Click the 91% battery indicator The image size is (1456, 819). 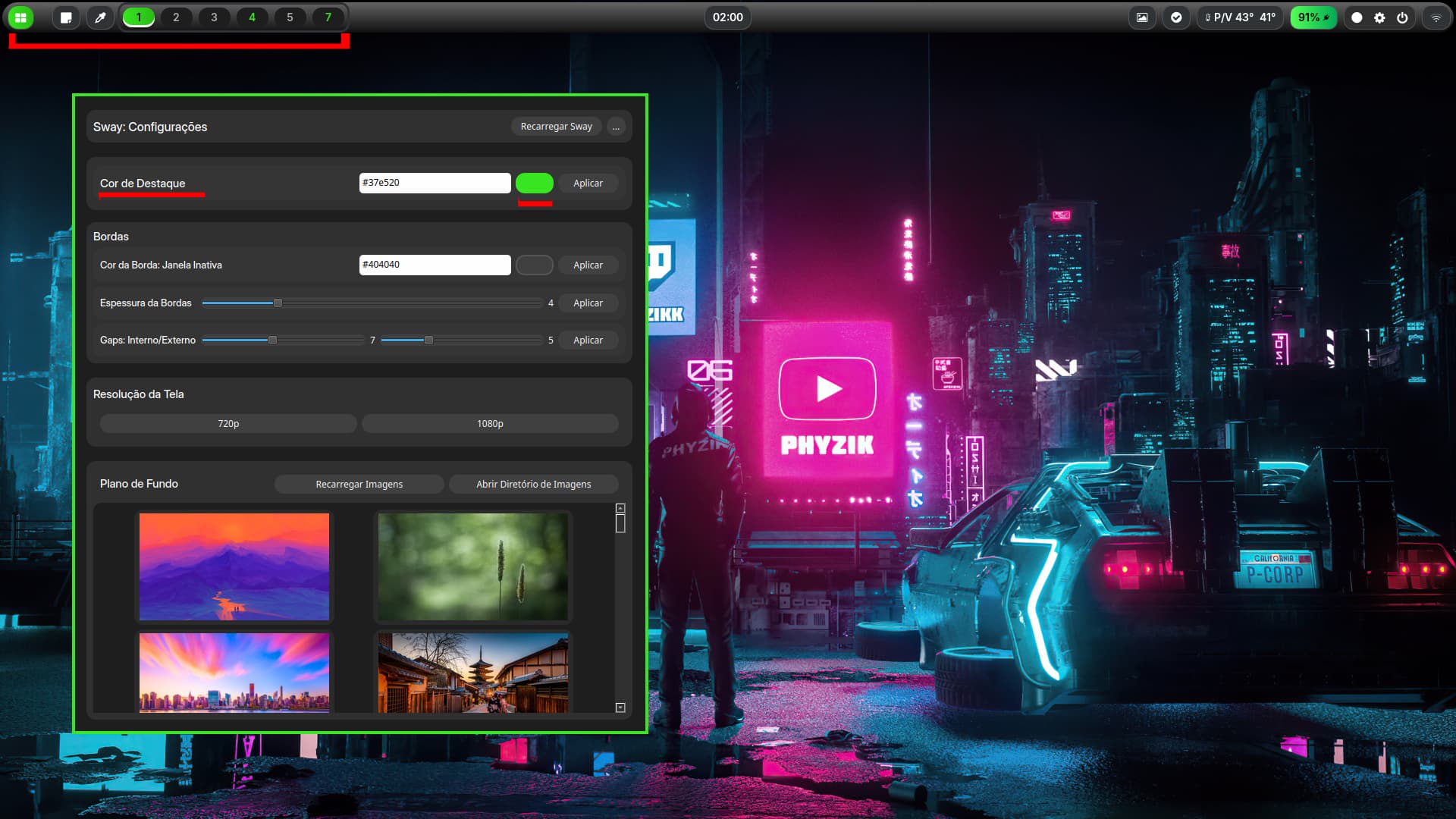click(1313, 17)
